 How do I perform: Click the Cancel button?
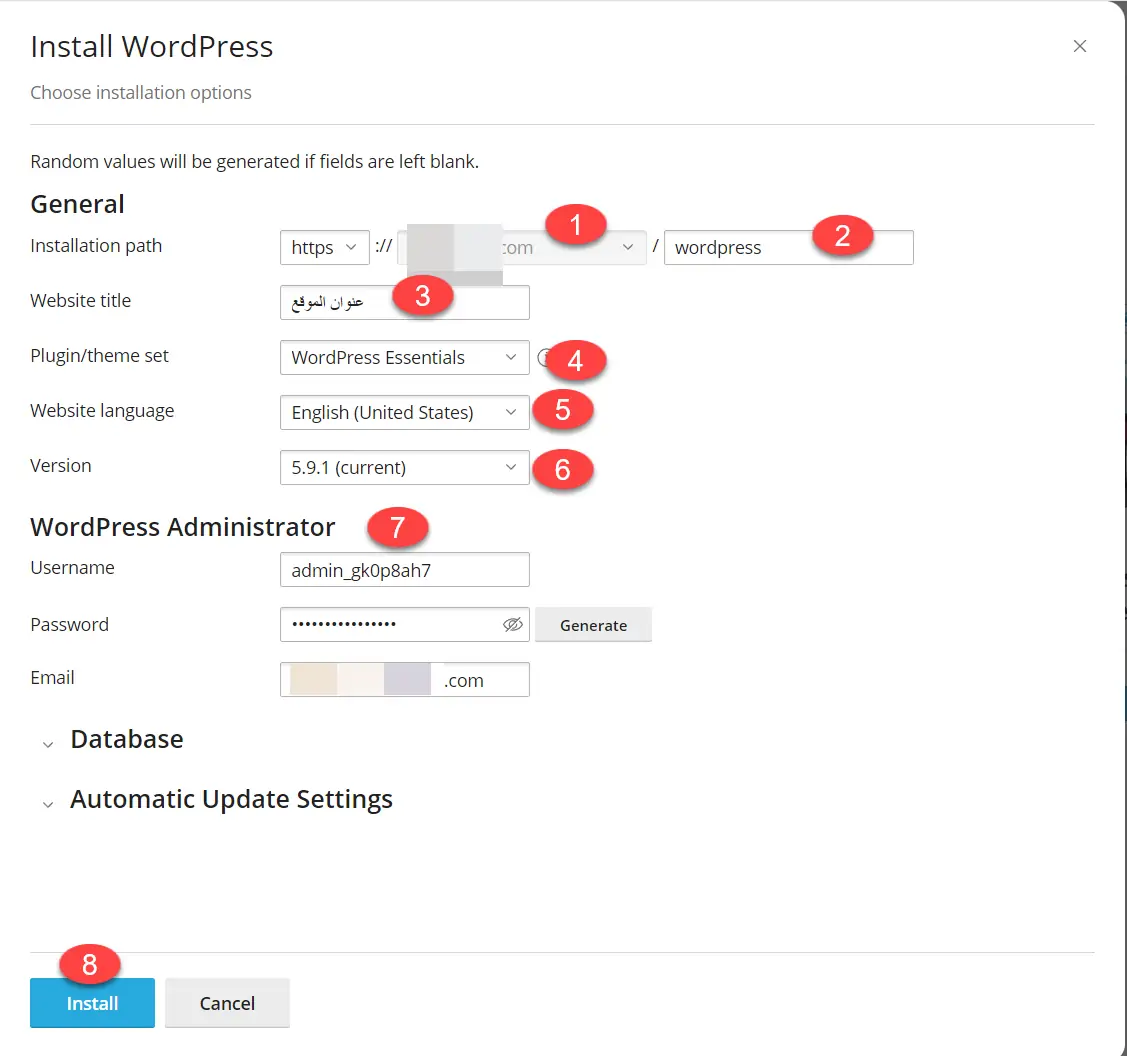(227, 1003)
